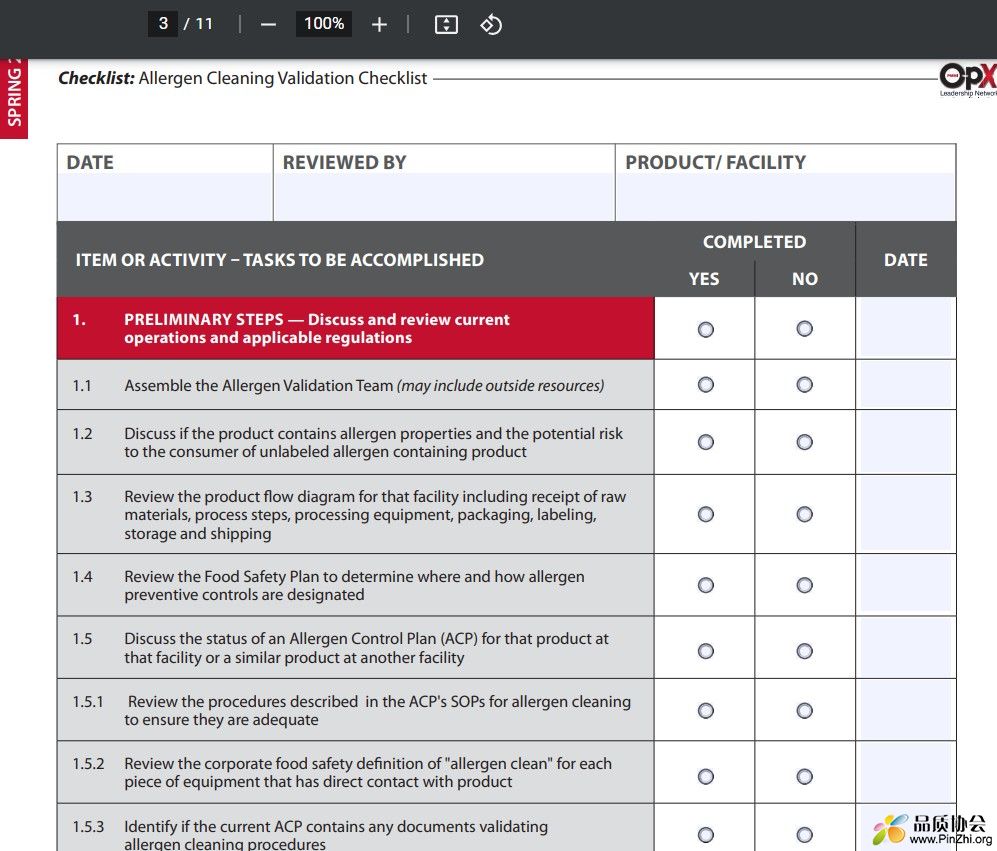
Task: Click the date field for item 1.5.2
Action: coord(905,772)
